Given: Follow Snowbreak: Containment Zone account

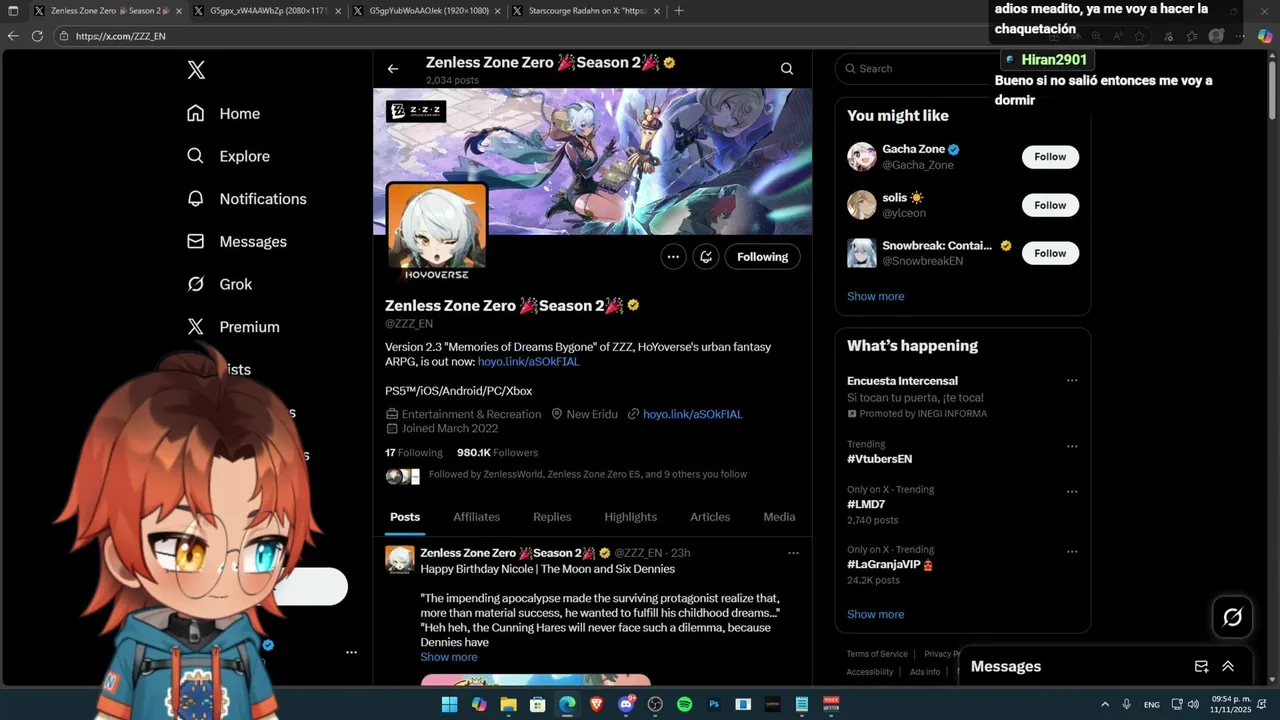Looking at the screenshot, I should point(1050,253).
